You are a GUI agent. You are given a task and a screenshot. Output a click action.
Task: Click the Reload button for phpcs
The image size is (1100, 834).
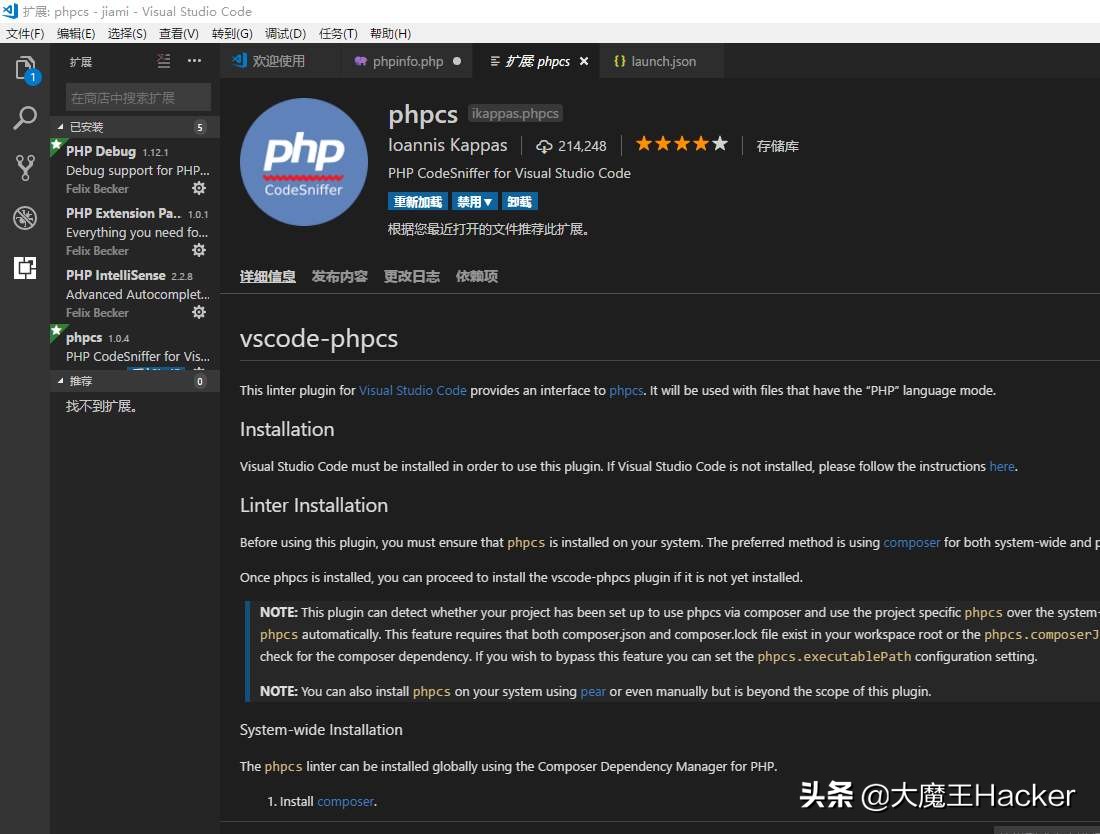[417, 202]
